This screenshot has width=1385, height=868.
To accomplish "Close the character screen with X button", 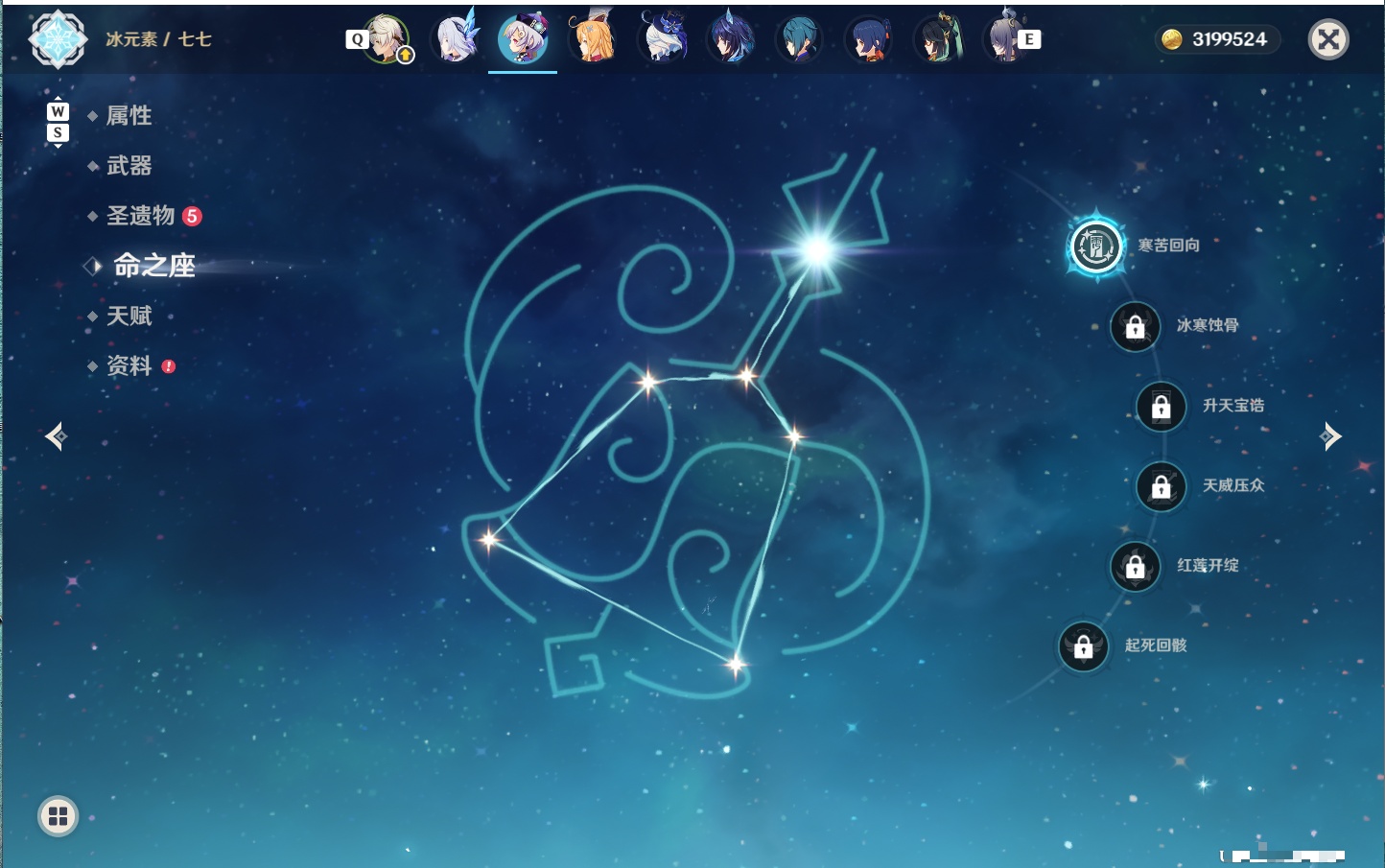I will (1328, 39).
